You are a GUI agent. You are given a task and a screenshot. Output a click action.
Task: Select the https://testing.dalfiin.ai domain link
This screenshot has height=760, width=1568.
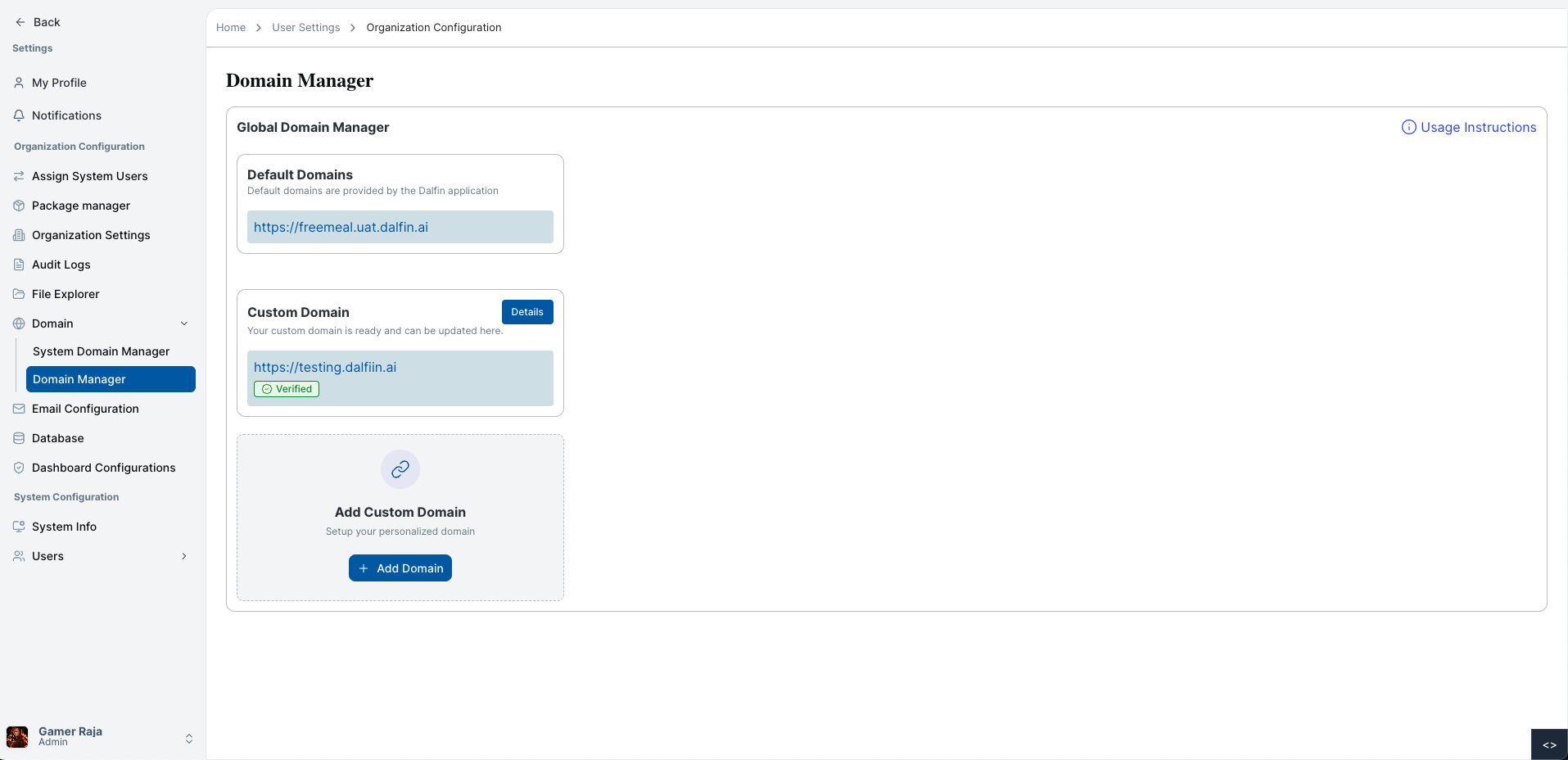click(x=325, y=367)
